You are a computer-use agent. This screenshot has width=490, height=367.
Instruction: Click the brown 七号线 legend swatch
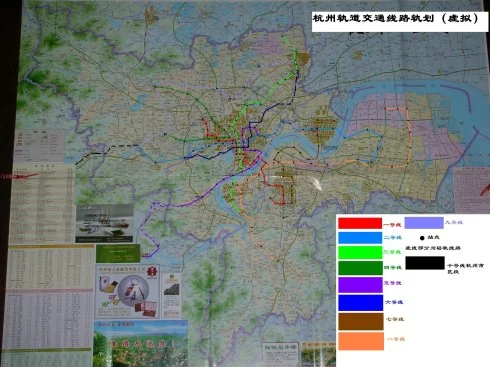tap(361, 321)
